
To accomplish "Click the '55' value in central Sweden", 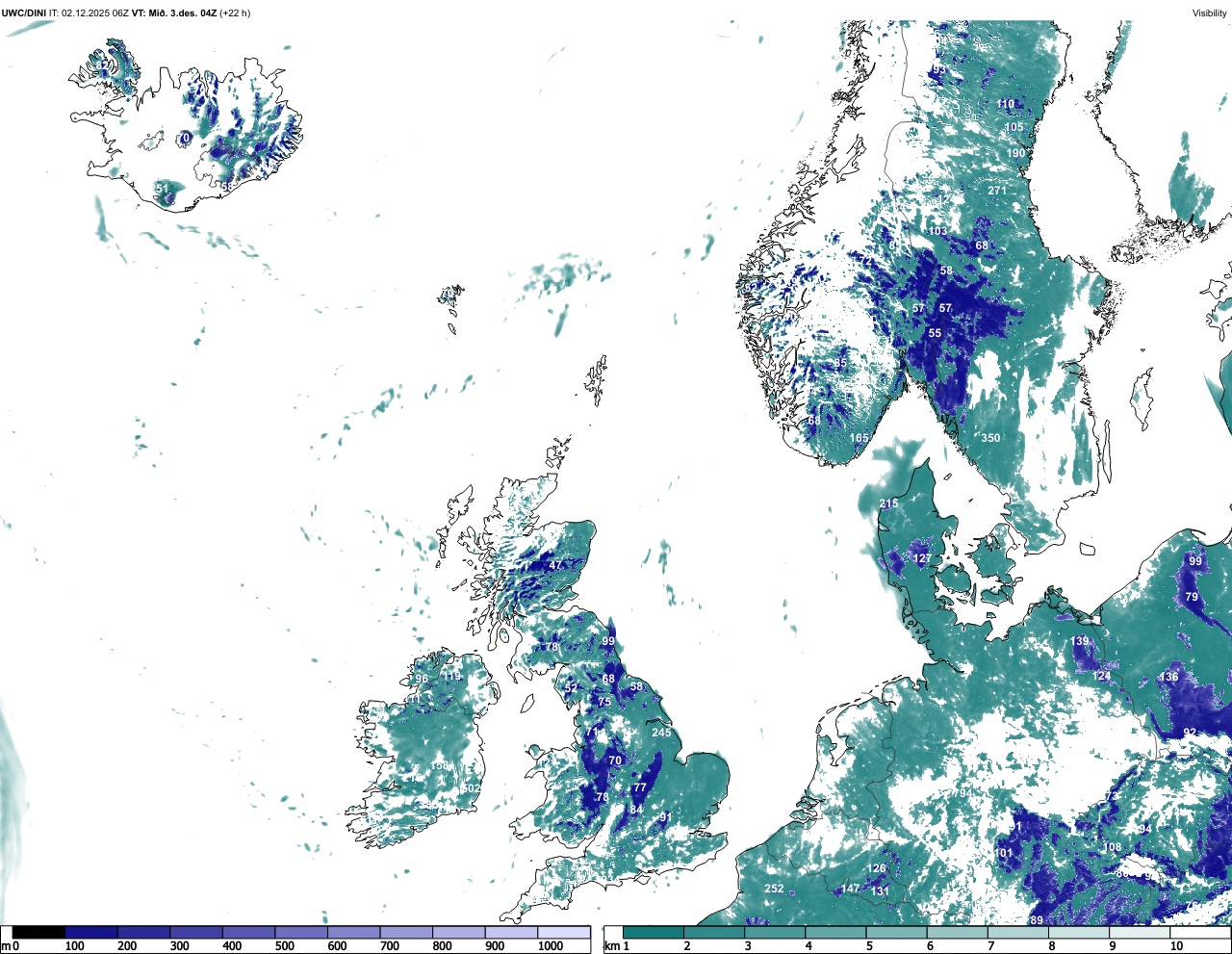I will pyautogui.click(x=935, y=333).
